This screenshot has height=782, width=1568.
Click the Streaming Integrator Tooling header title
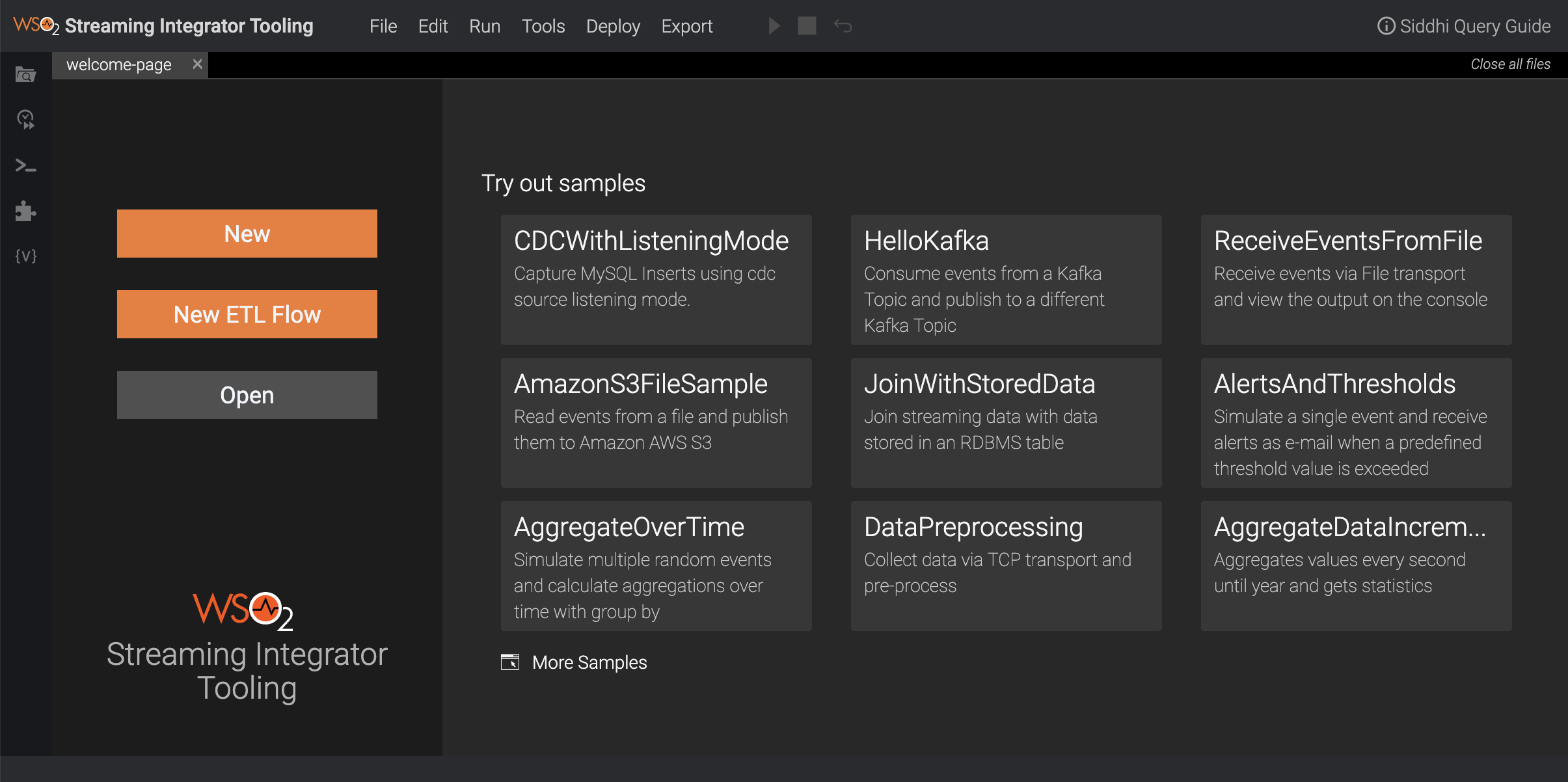(189, 26)
